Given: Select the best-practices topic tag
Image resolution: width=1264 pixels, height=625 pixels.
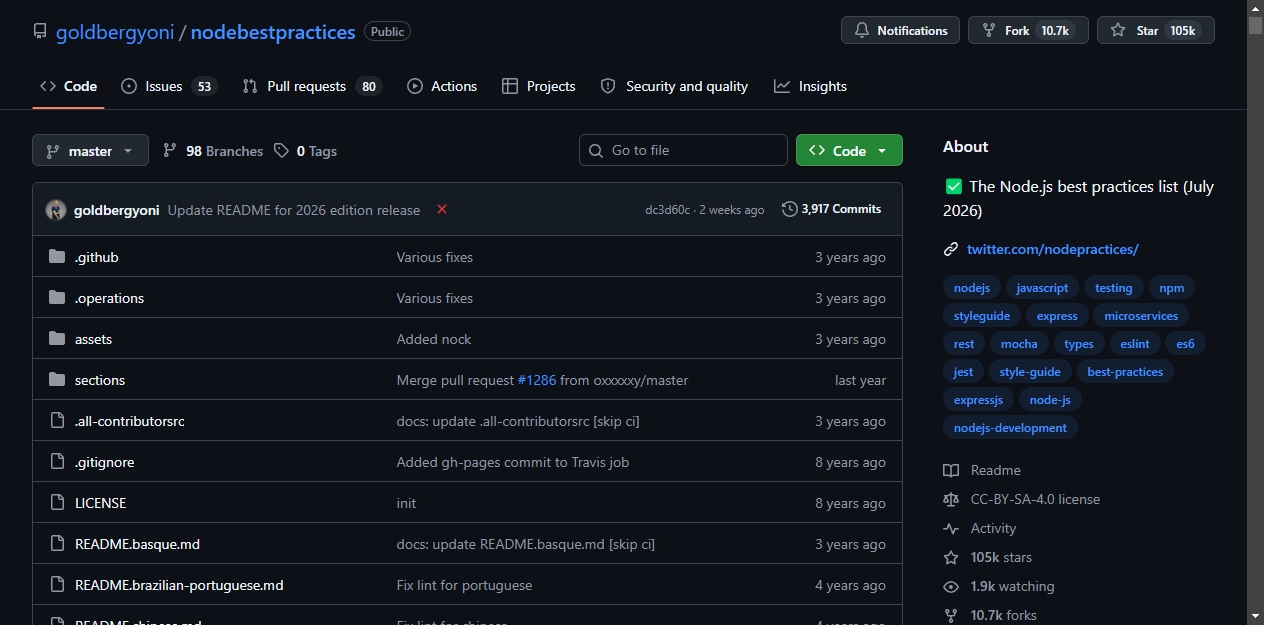Looking at the screenshot, I should (1125, 372).
